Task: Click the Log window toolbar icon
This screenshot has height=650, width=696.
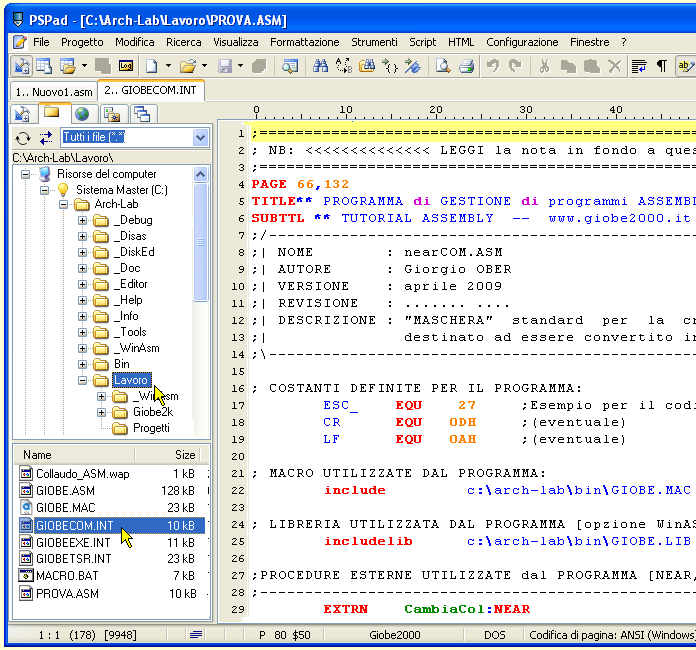Action: [126, 67]
